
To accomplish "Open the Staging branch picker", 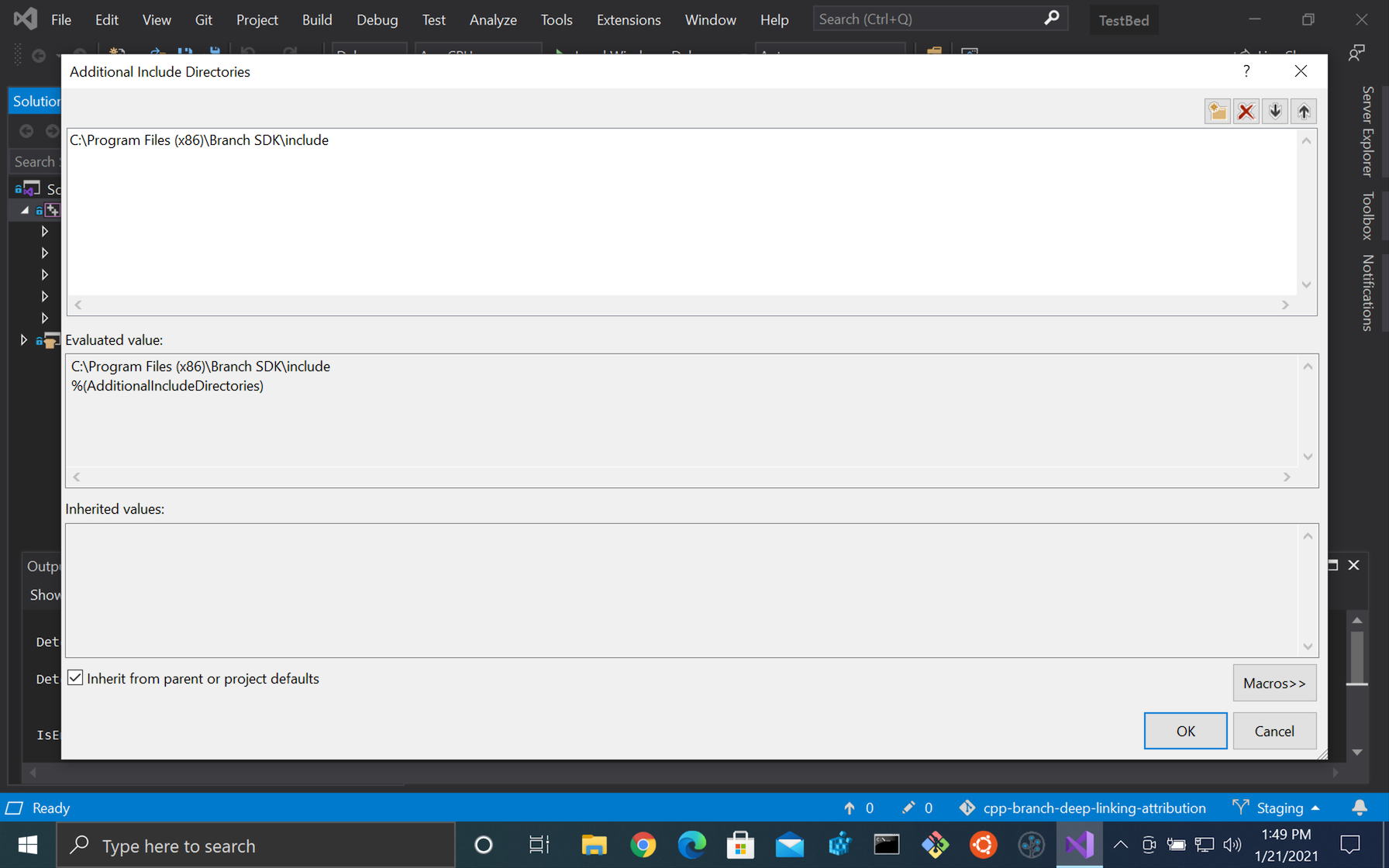I will 1277,808.
